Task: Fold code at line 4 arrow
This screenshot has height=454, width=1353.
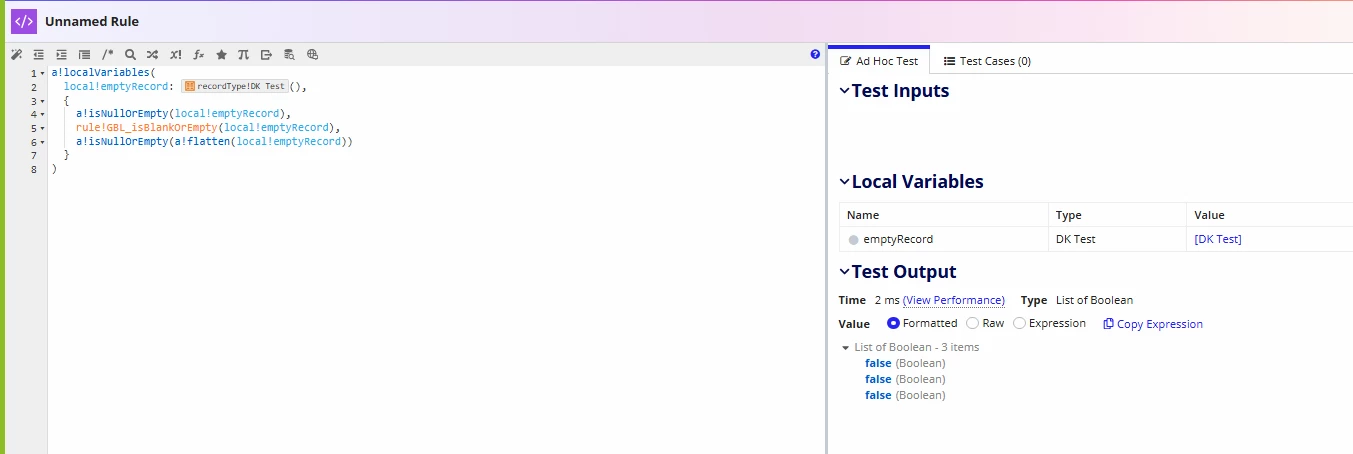Action: point(42,114)
